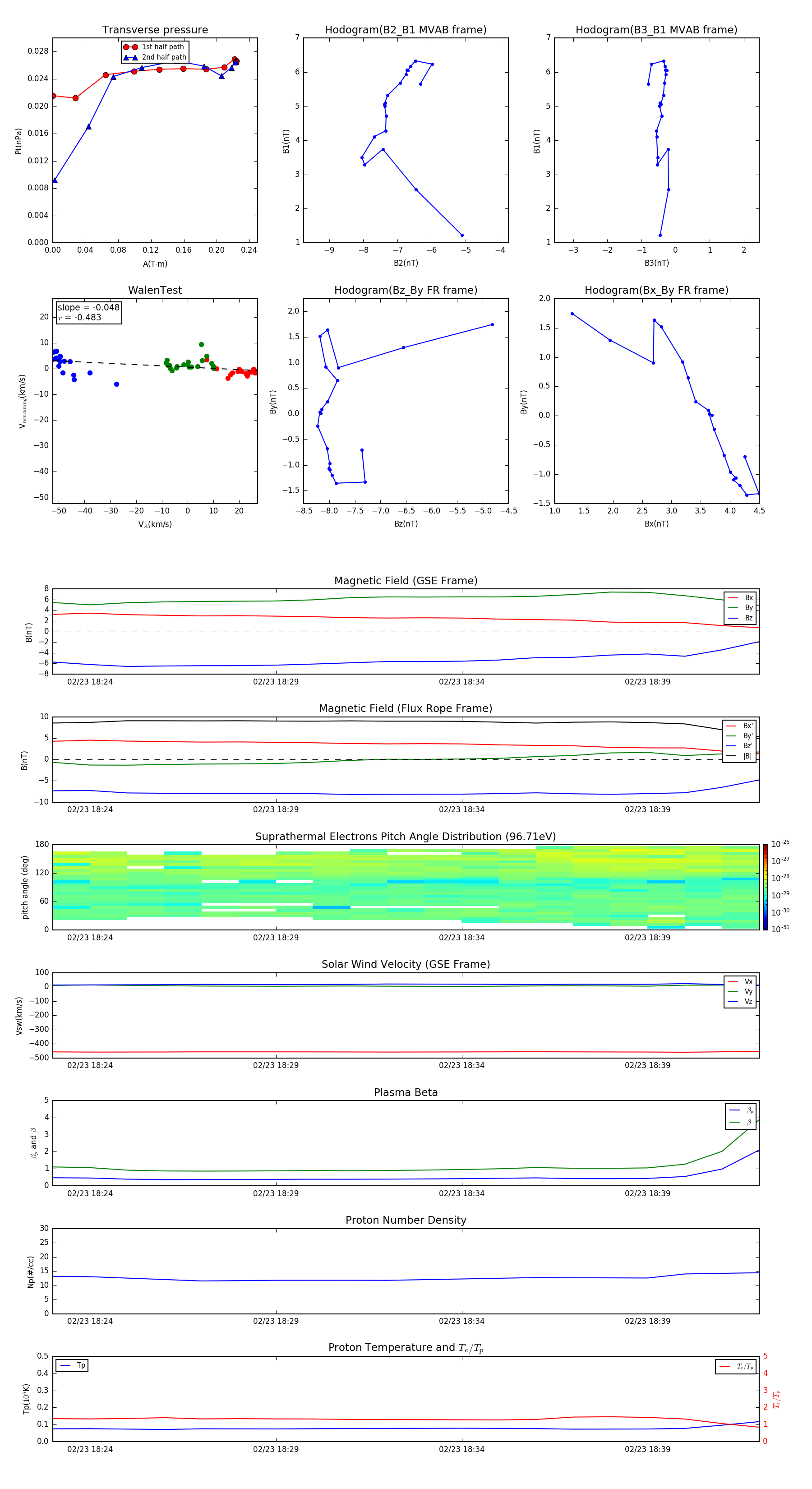
Task: Click the 'Solar Wind Velocity (GSE Frame)' title
Action: 406,965
